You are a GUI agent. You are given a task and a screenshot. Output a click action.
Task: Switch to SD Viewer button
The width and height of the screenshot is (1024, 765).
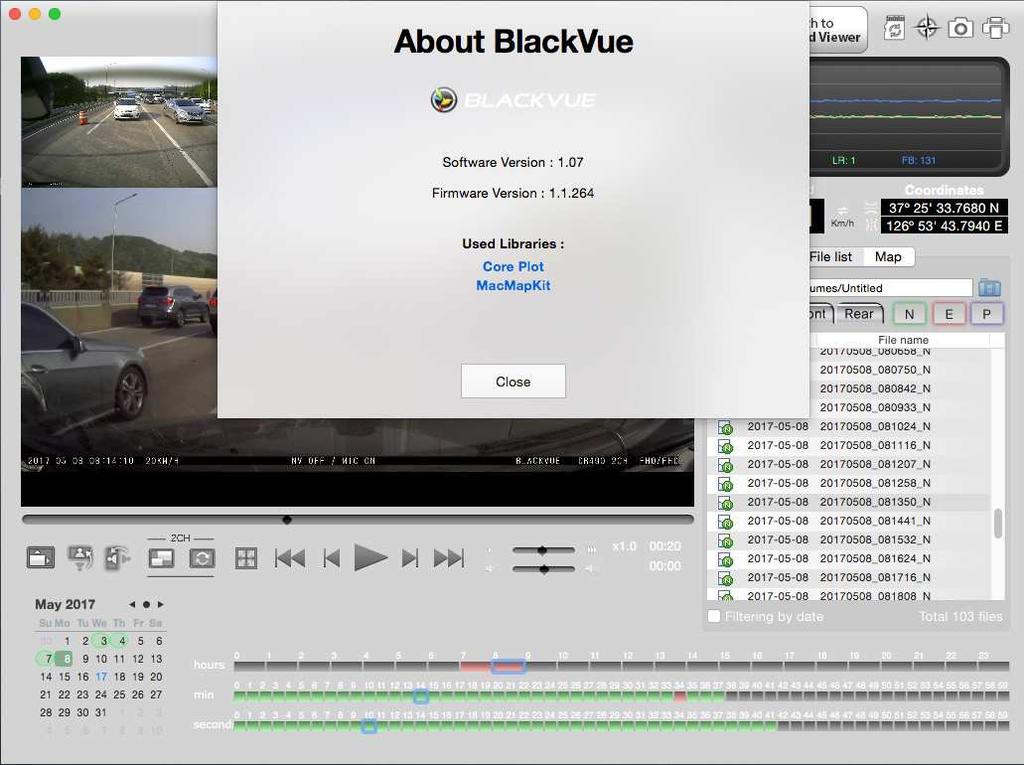point(838,30)
